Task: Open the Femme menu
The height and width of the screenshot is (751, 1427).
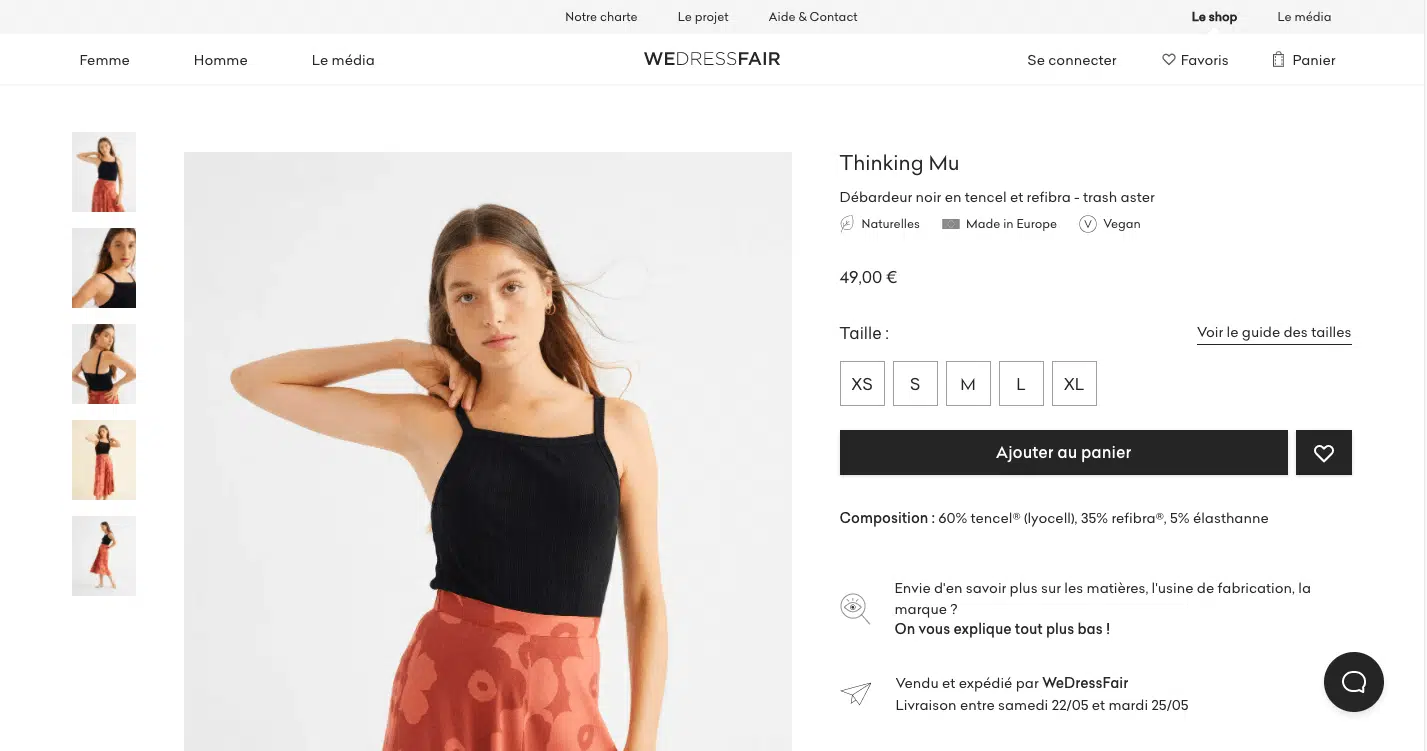Action: [105, 60]
